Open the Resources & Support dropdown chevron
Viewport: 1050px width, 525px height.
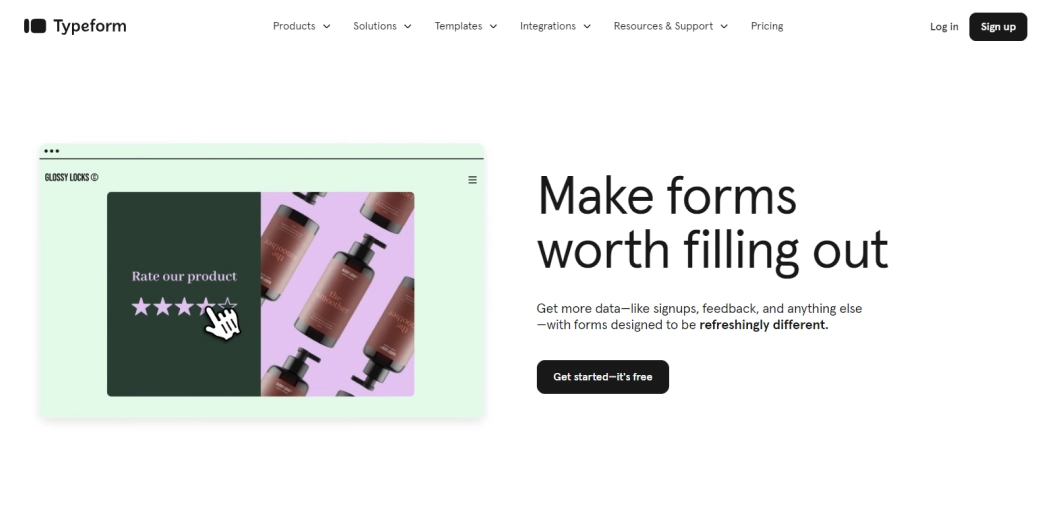click(724, 26)
